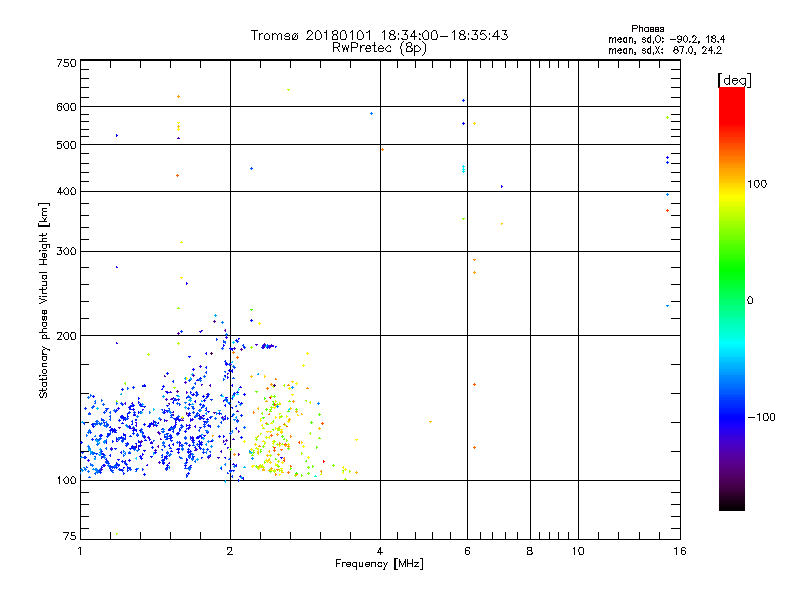Viewport: 800px width, 600px height.
Task: Click the positive '100' label beside the colorbar
Action: tap(757, 184)
